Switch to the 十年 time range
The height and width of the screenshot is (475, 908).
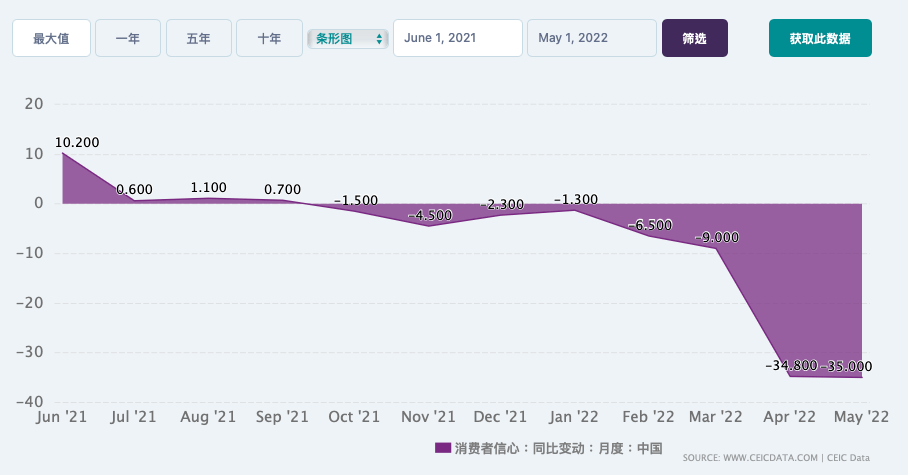click(x=269, y=38)
